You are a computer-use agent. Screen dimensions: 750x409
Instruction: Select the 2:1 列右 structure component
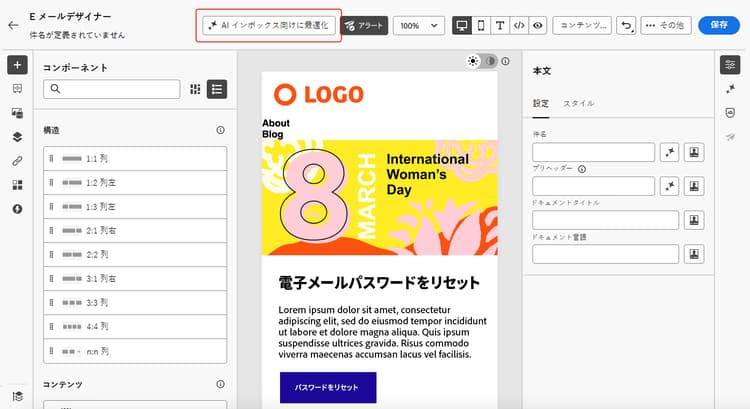coord(135,231)
